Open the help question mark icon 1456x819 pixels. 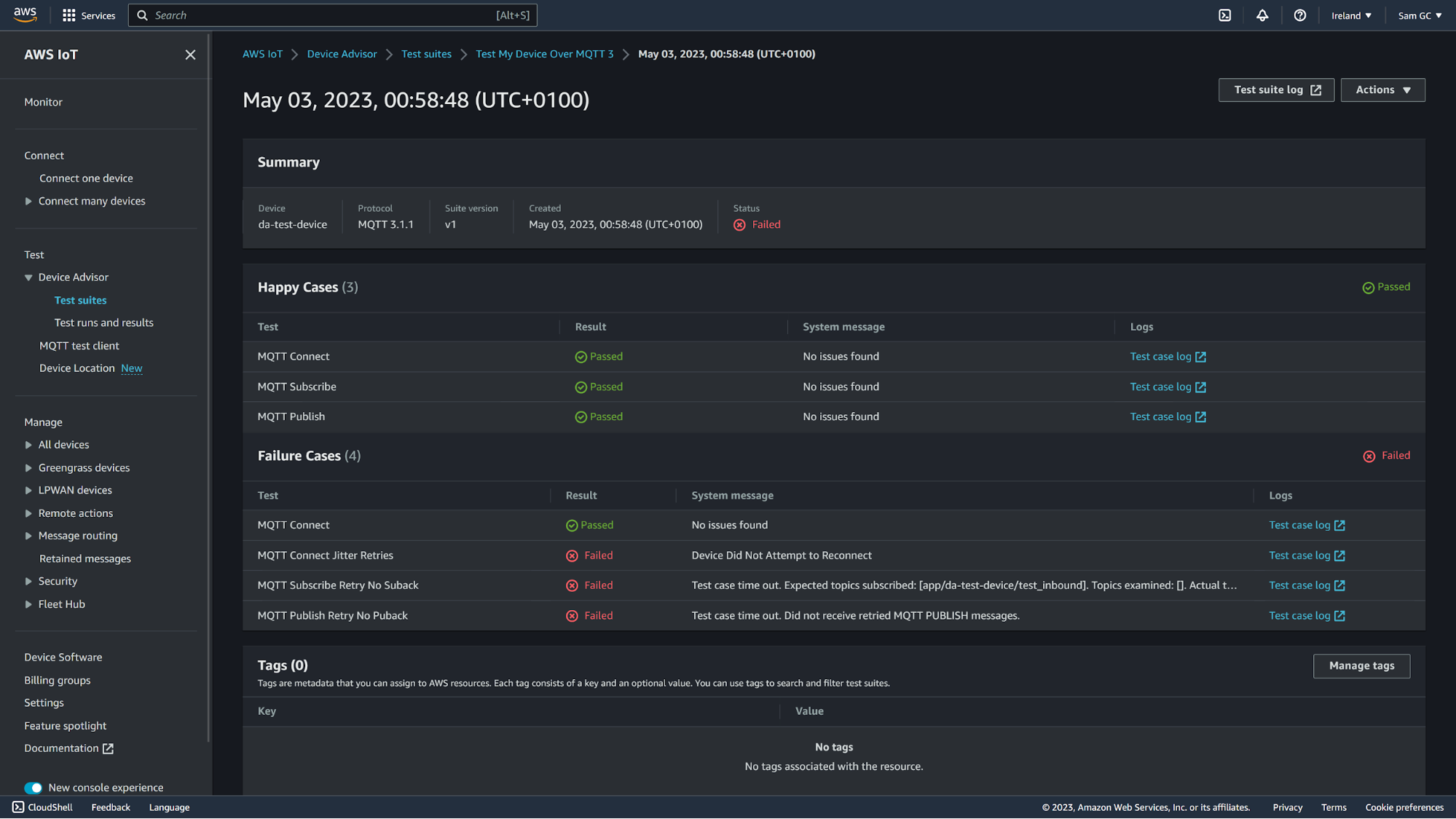pos(1300,15)
